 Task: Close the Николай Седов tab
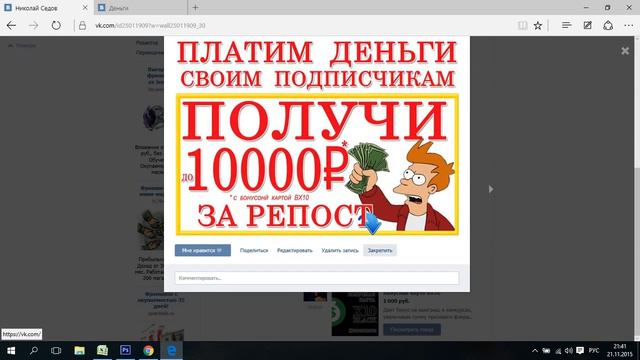85,7
